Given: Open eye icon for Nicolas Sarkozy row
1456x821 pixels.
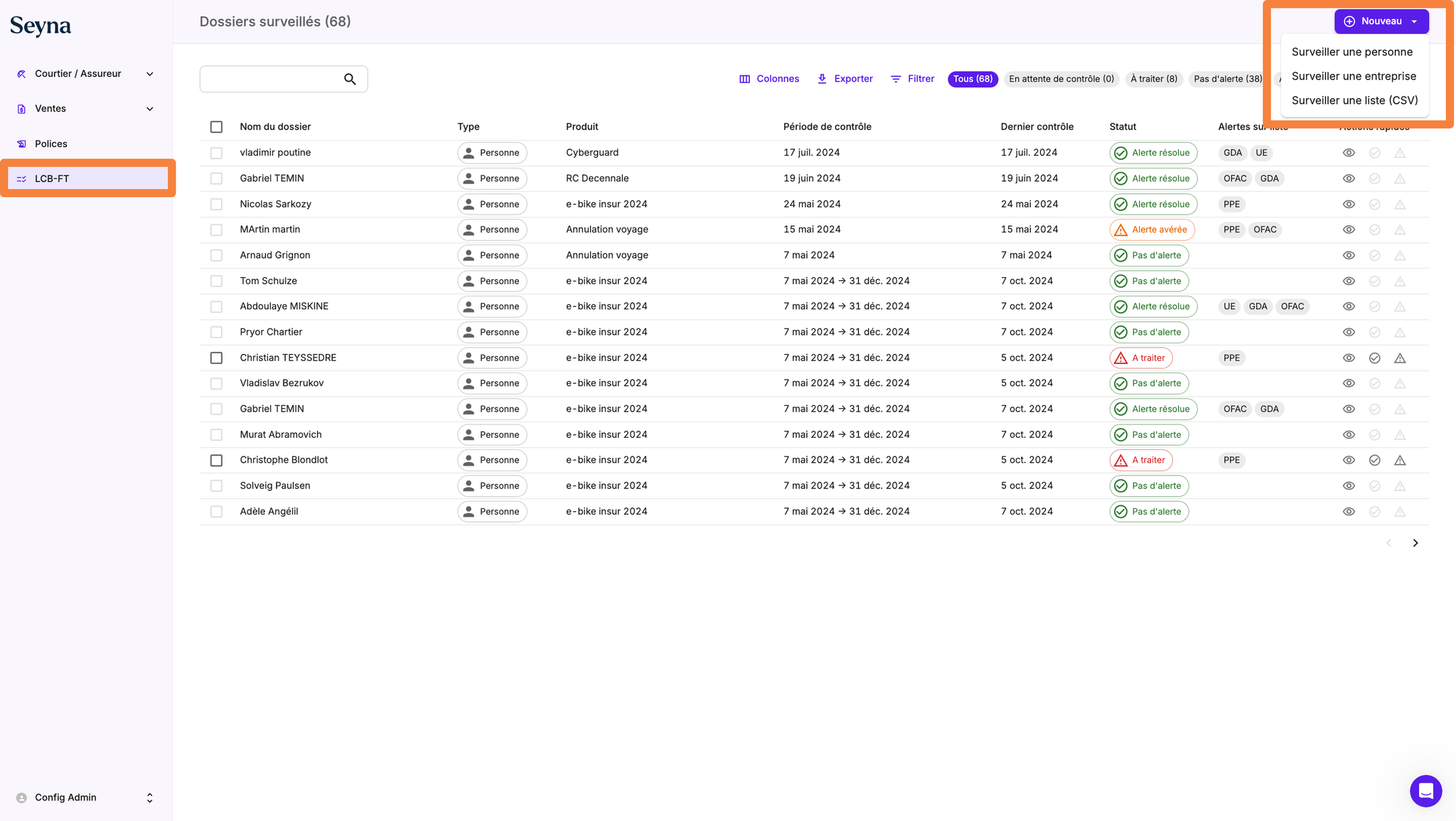Looking at the screenshot, I should click(1349, 204).
